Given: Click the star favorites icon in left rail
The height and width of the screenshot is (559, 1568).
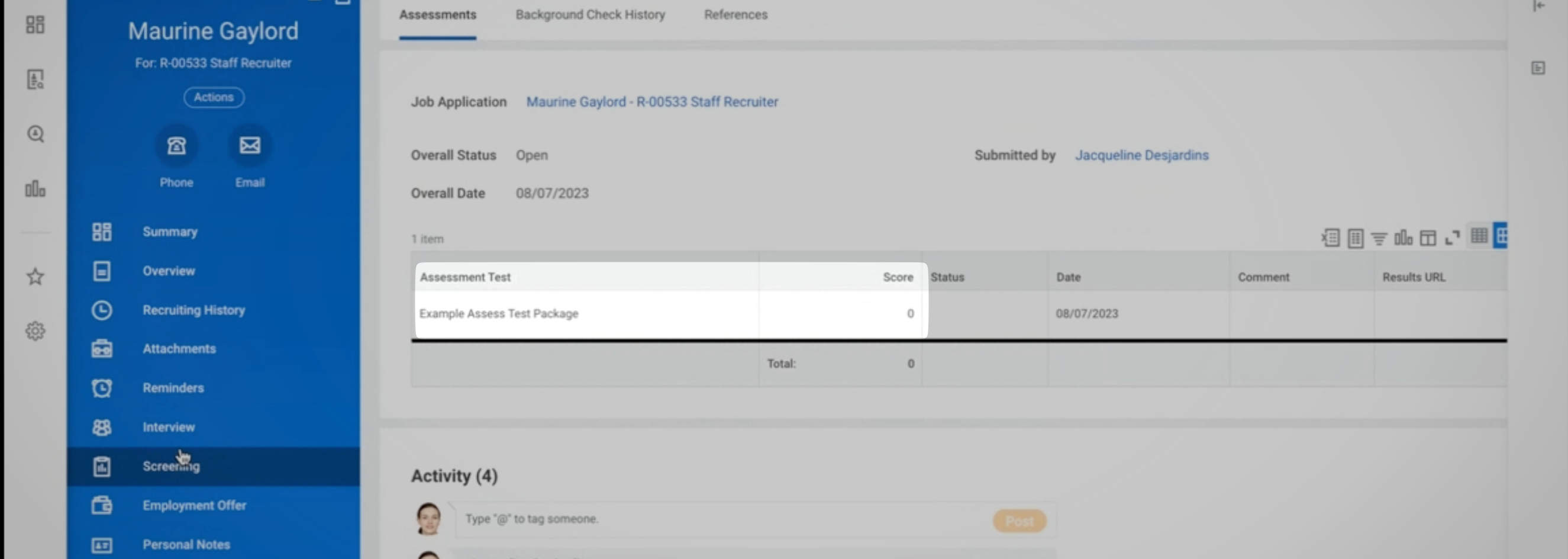Looking at the screenshot, I should click(x=36, y=277).
